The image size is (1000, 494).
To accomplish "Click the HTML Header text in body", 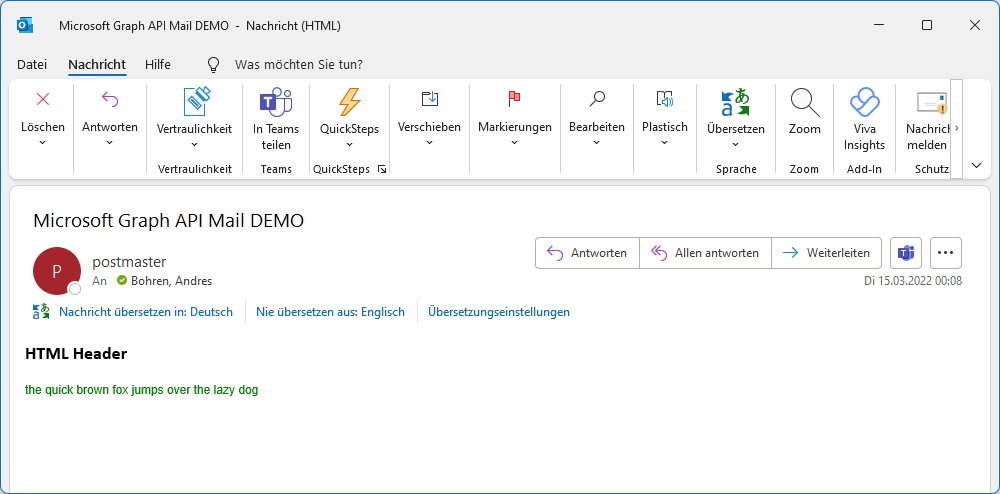I will [x=76, y=354].
